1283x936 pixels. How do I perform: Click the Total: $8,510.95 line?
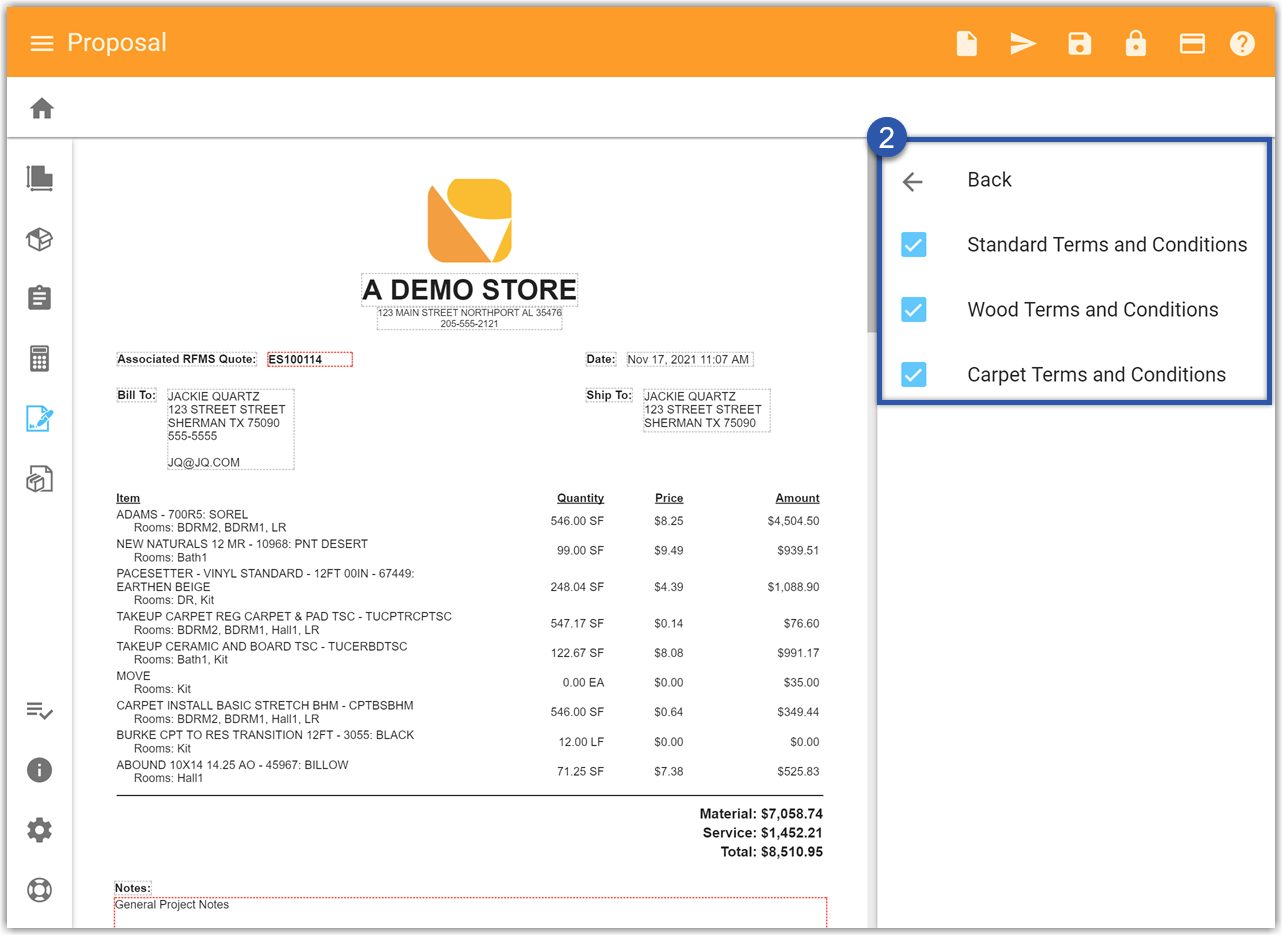[x=771, y=852]
